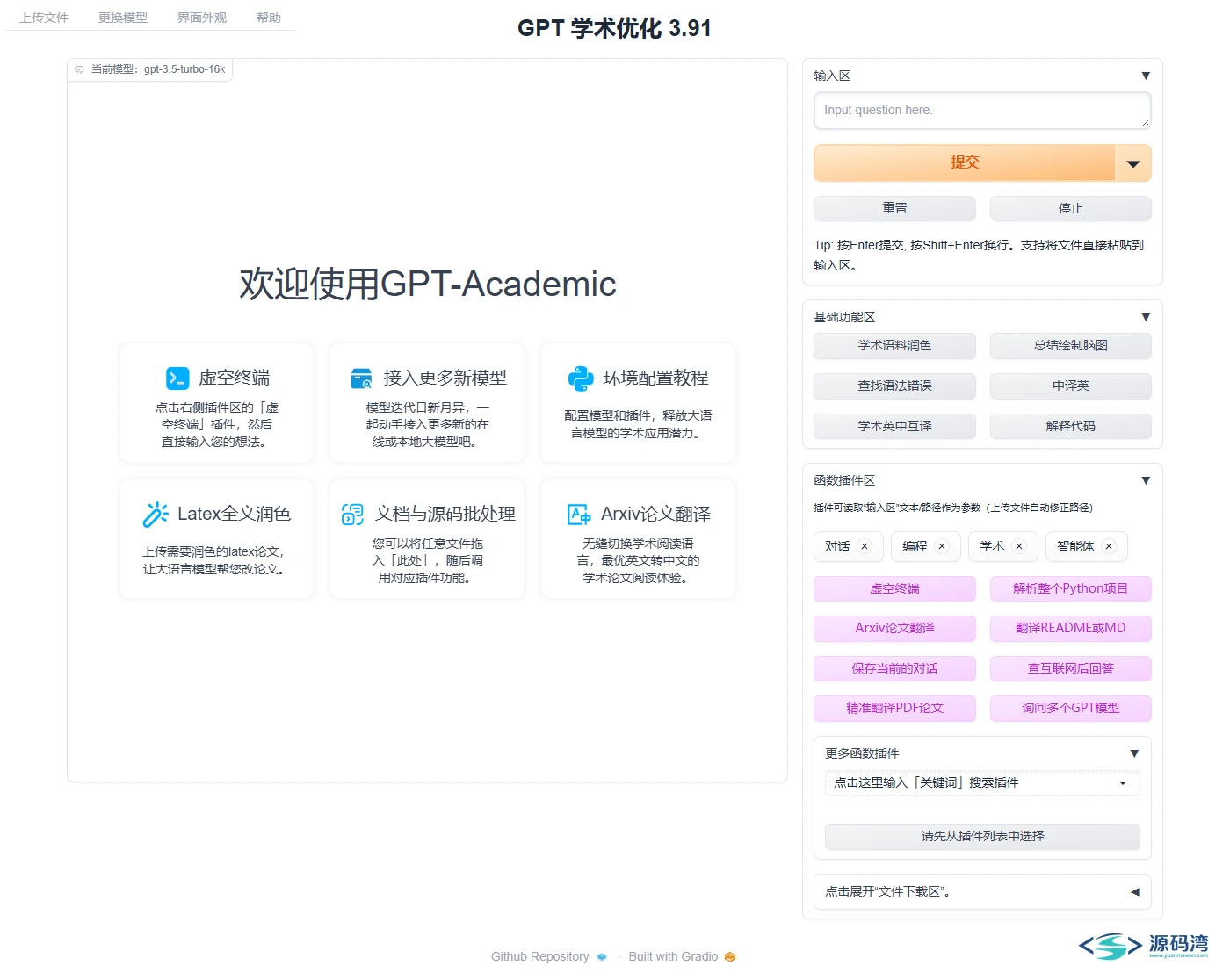Click the 重置 button
This screenshot has width=1230, height=980.
click(x=894, y=208)
